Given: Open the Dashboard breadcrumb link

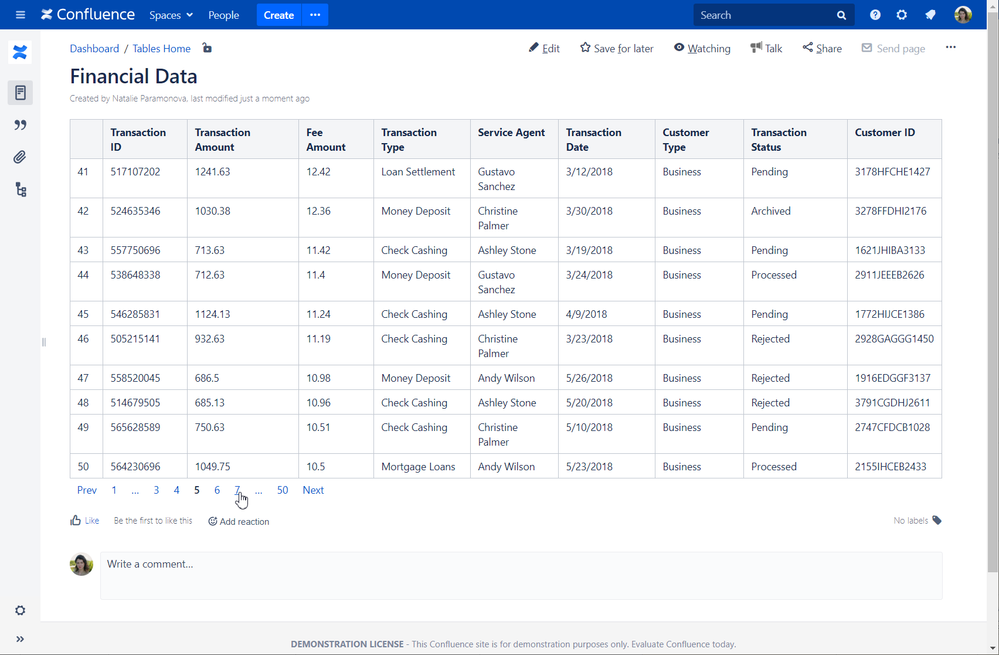Looking at the screenshot, I should [x=94, y=48].
